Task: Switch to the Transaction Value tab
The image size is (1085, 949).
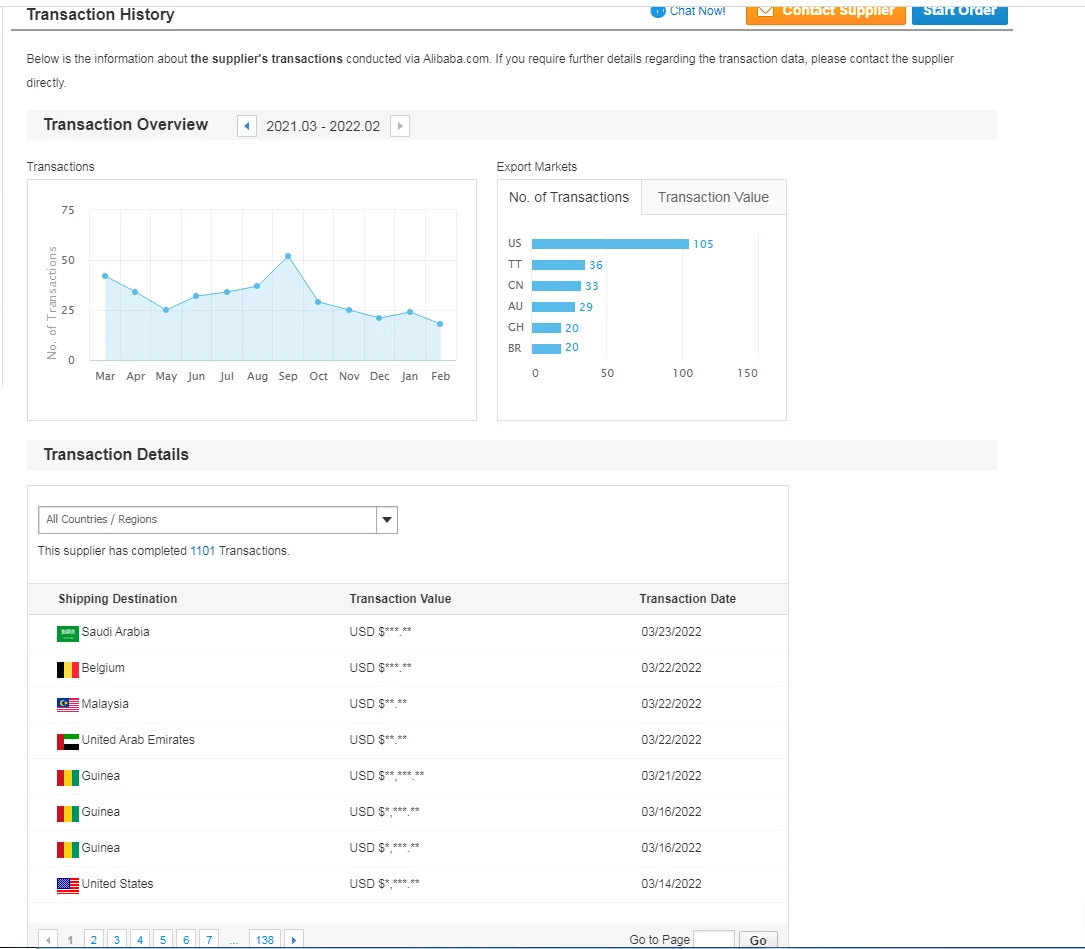Action: (x=713, y=197)
